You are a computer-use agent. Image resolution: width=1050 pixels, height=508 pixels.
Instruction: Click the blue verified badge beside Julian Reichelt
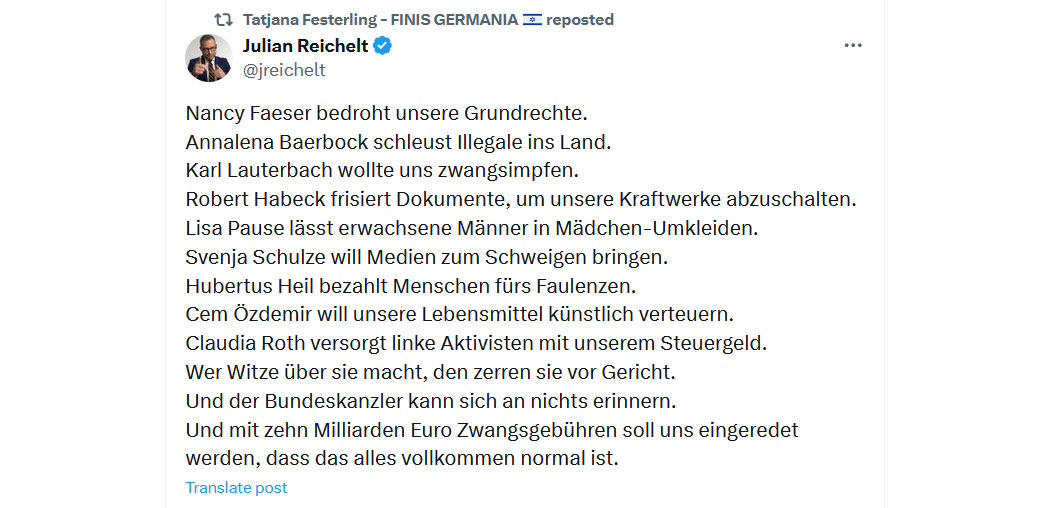382,46
